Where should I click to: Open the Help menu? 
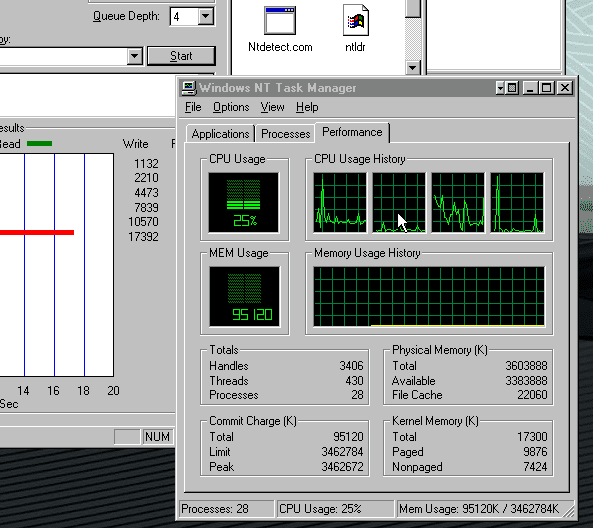click(307, 107)
